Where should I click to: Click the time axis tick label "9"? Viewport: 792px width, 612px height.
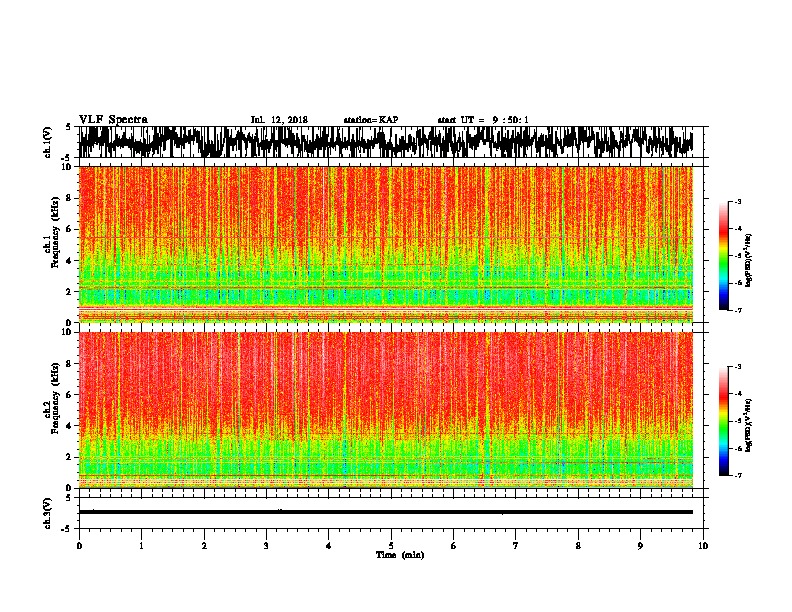[x=640, y=546]
